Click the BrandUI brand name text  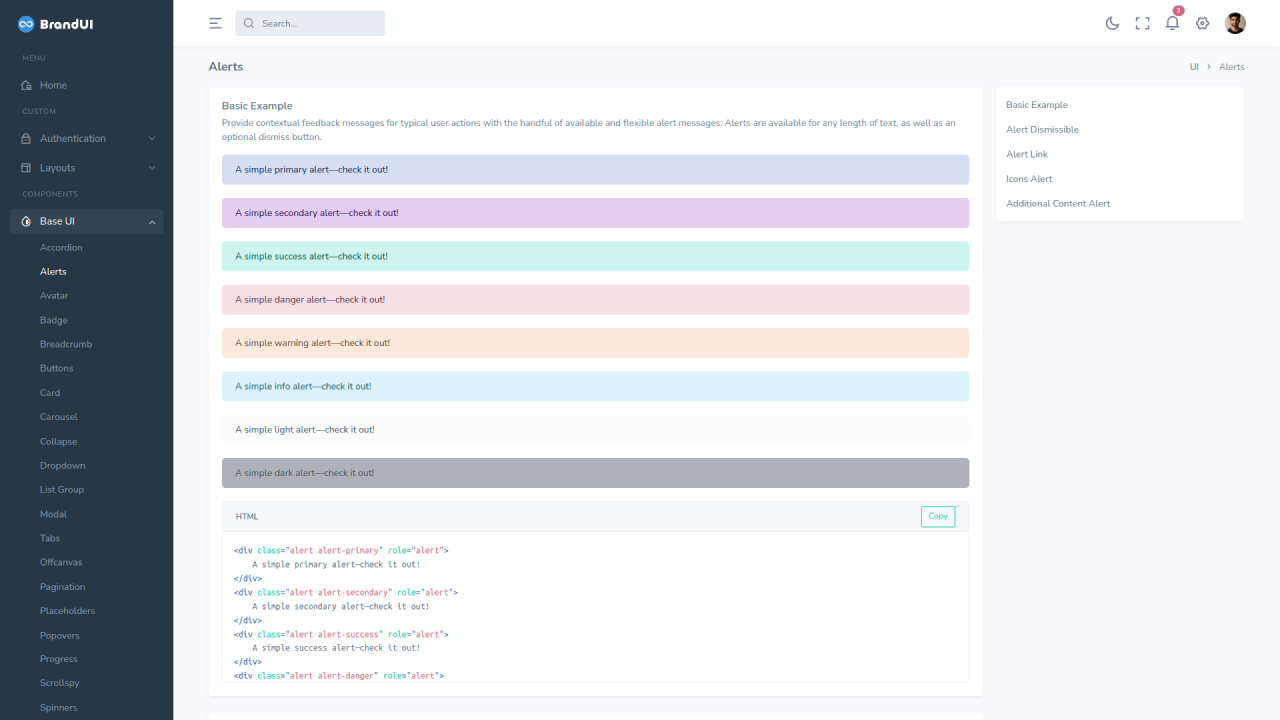click(x=67, y=24)
